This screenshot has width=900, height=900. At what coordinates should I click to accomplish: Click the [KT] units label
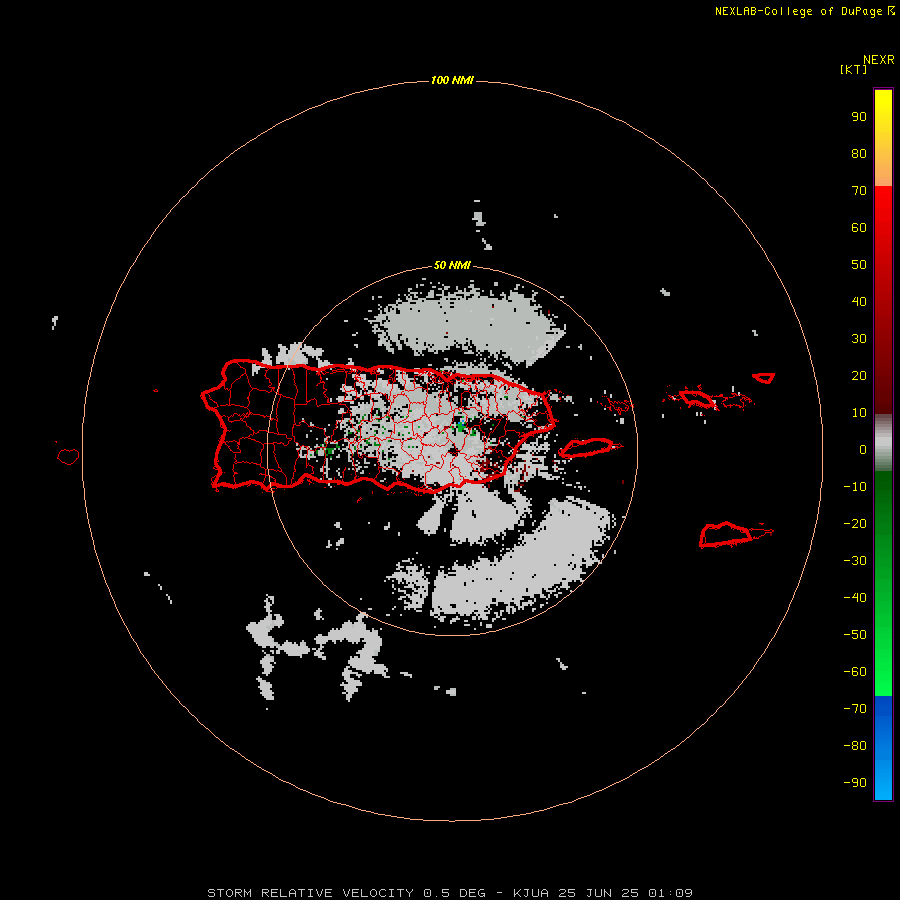(853, 69)
